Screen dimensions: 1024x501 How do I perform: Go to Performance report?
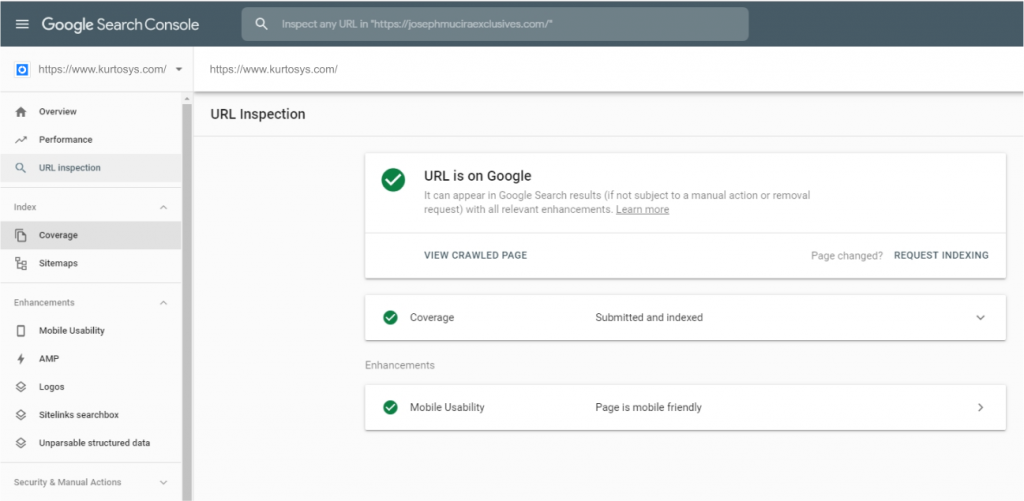(x=91, y=140)
